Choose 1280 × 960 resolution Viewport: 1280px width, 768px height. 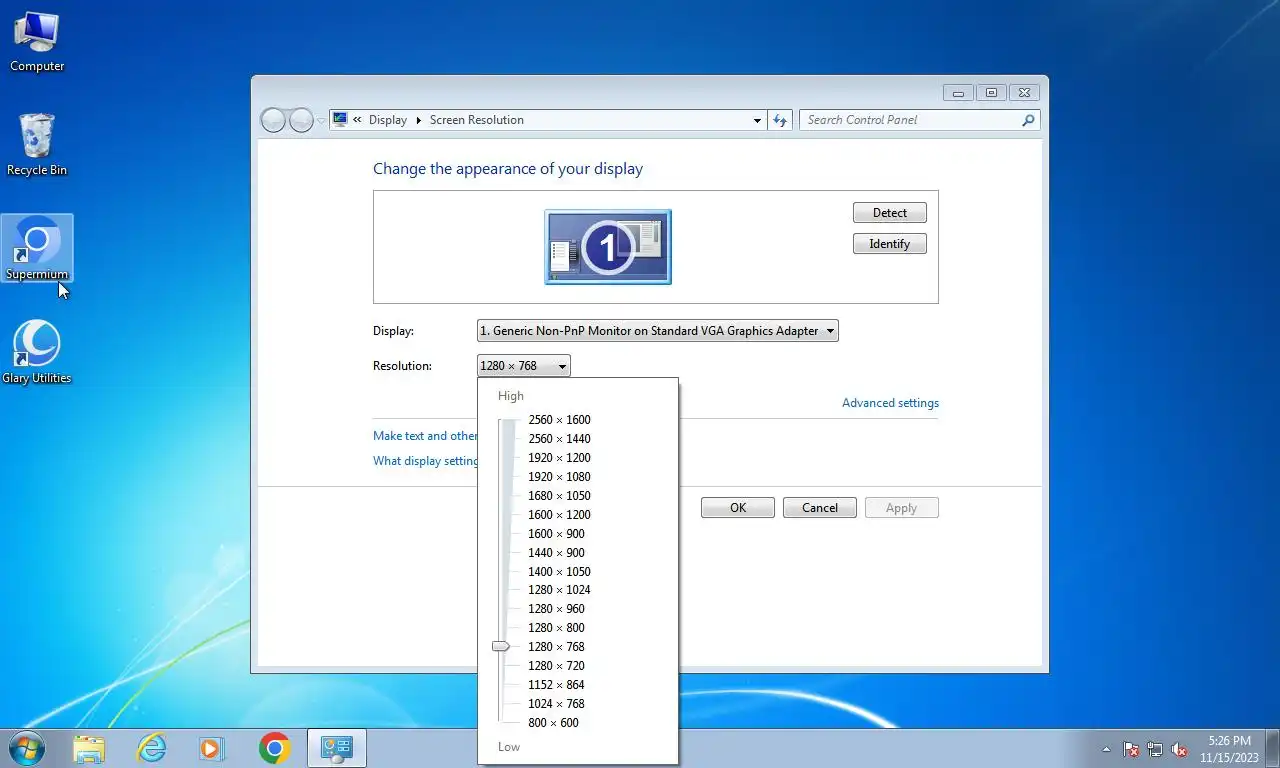556,609
